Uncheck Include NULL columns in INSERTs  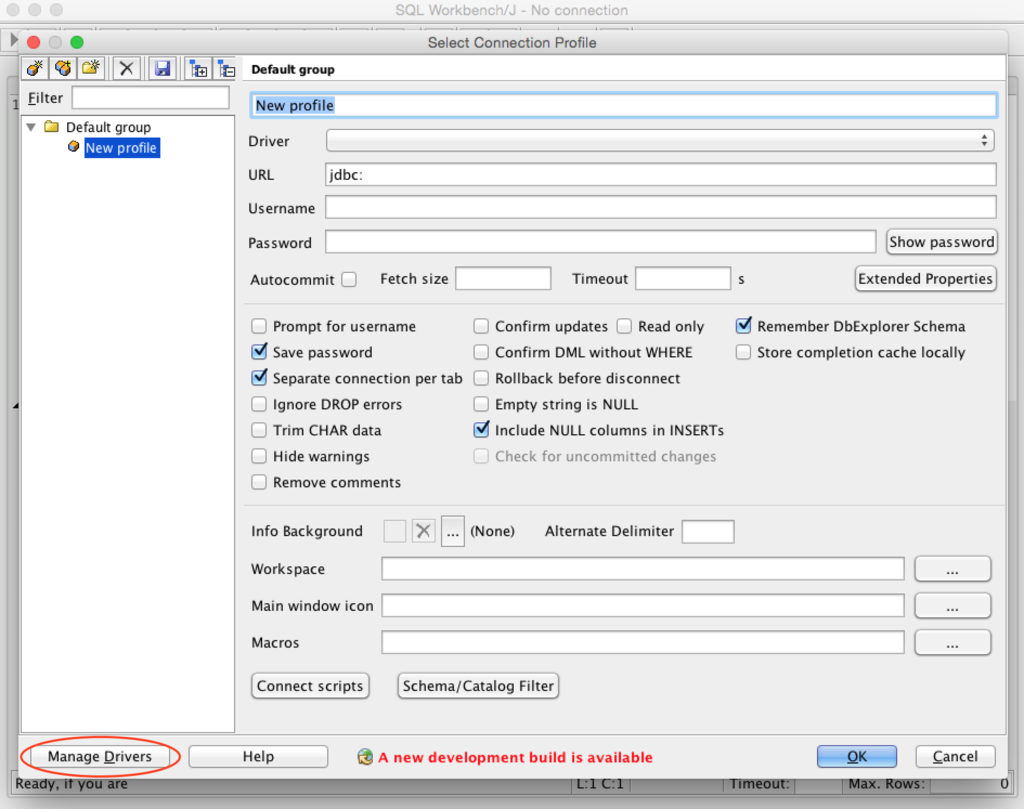tap(481, 430)
